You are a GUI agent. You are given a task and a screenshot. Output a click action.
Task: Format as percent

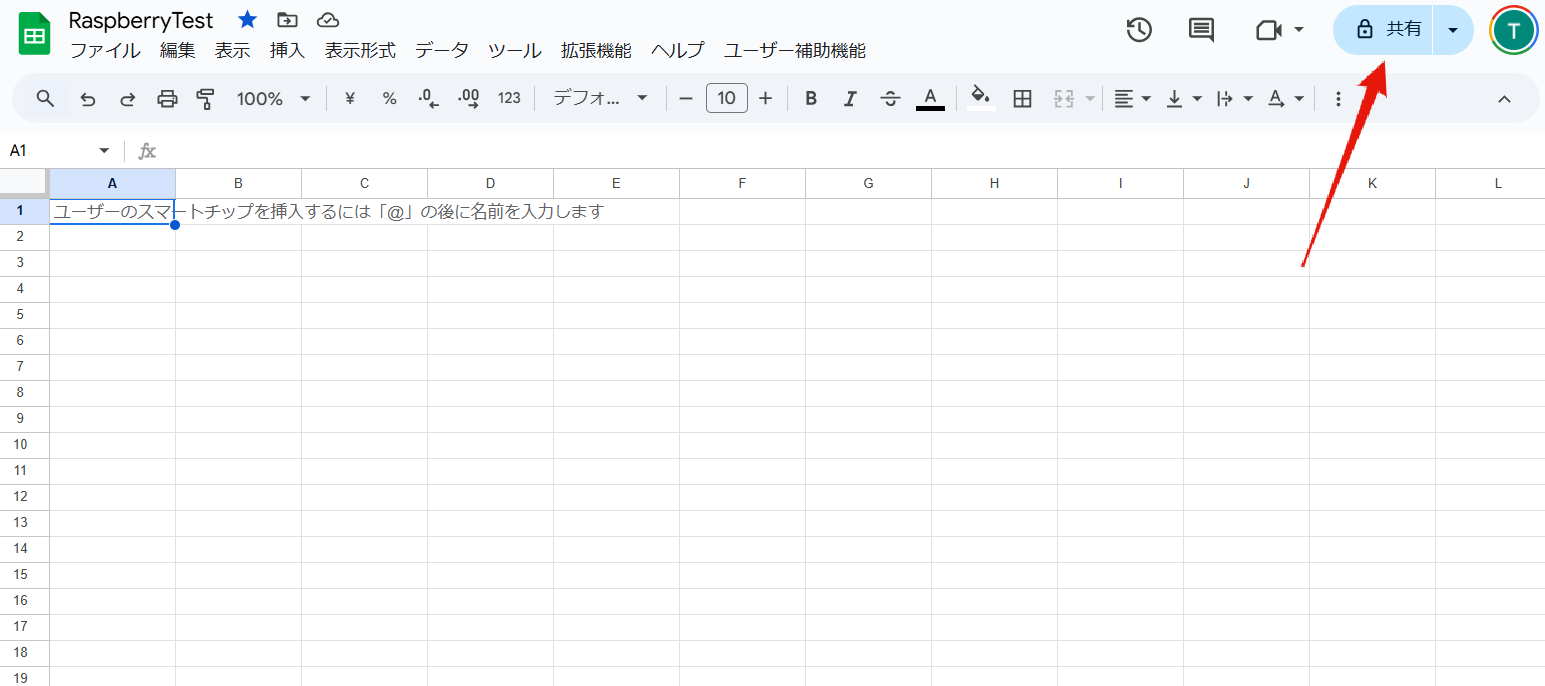click(x=389, y=98)
